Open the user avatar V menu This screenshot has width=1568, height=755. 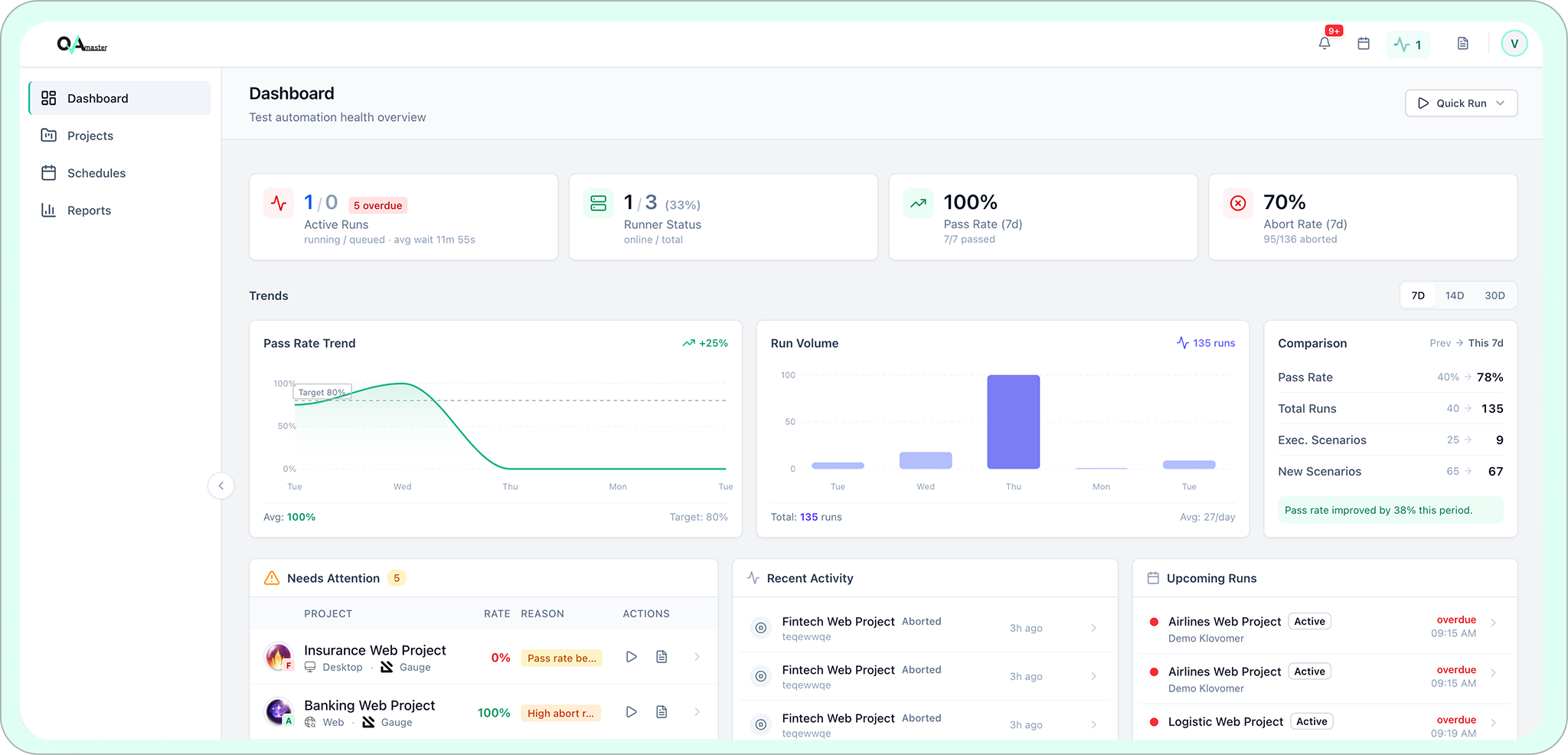click(x=1514, y=44)
